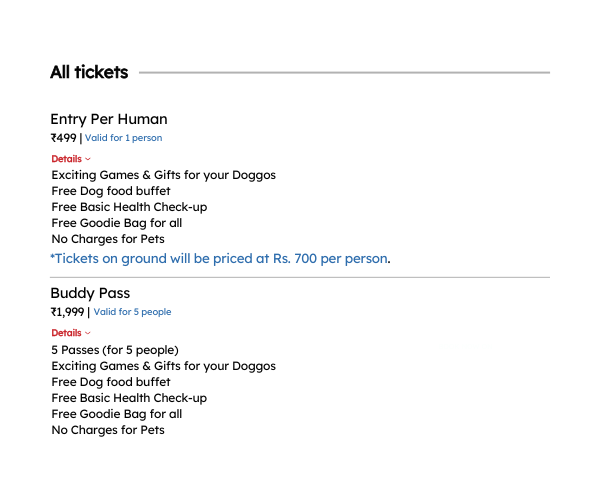Screen dimensions: 600x500
Task: Click chevron beside Entry Per Human Details
Action: 88,159
